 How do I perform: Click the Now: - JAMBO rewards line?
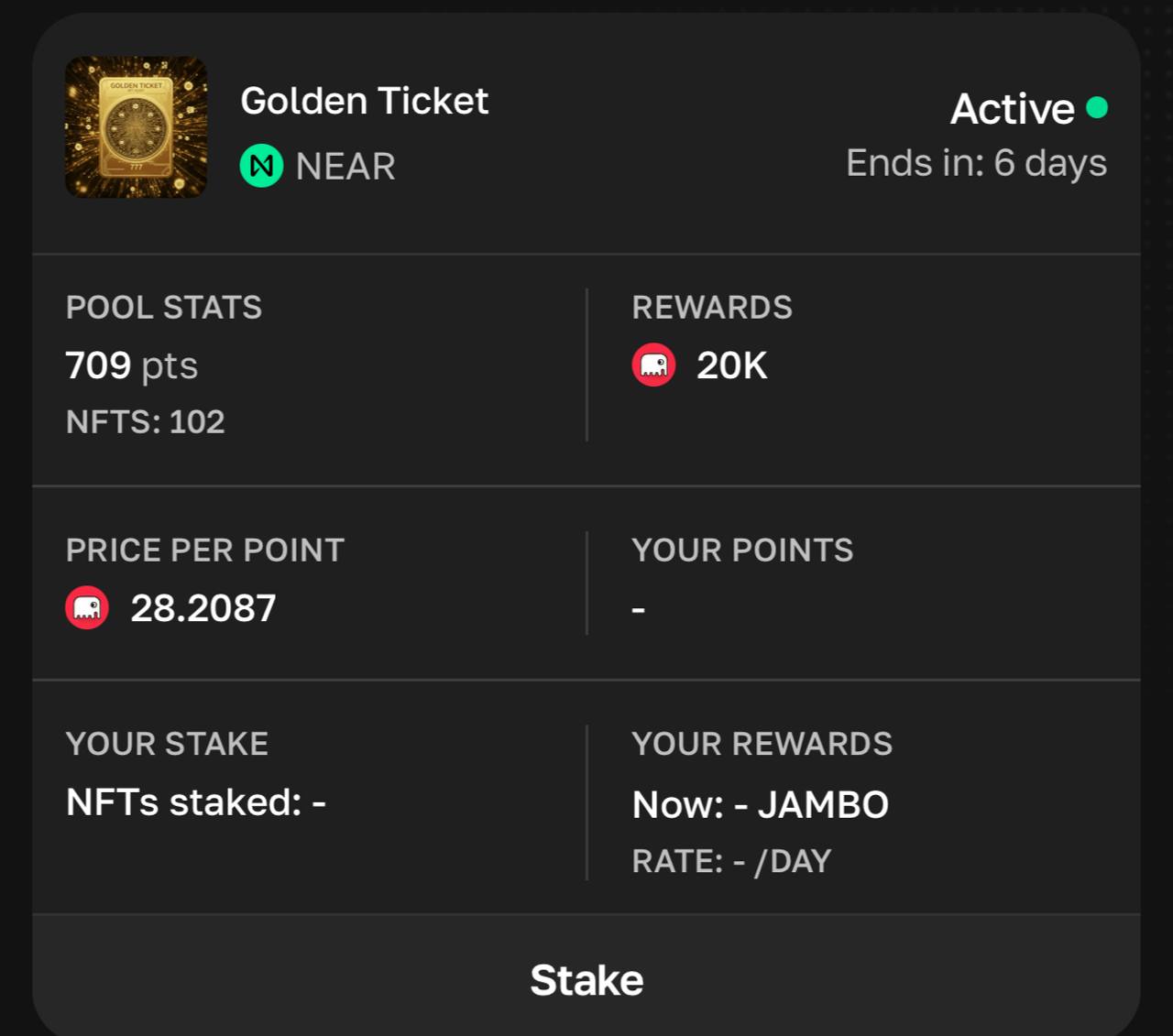pos(761,805)
